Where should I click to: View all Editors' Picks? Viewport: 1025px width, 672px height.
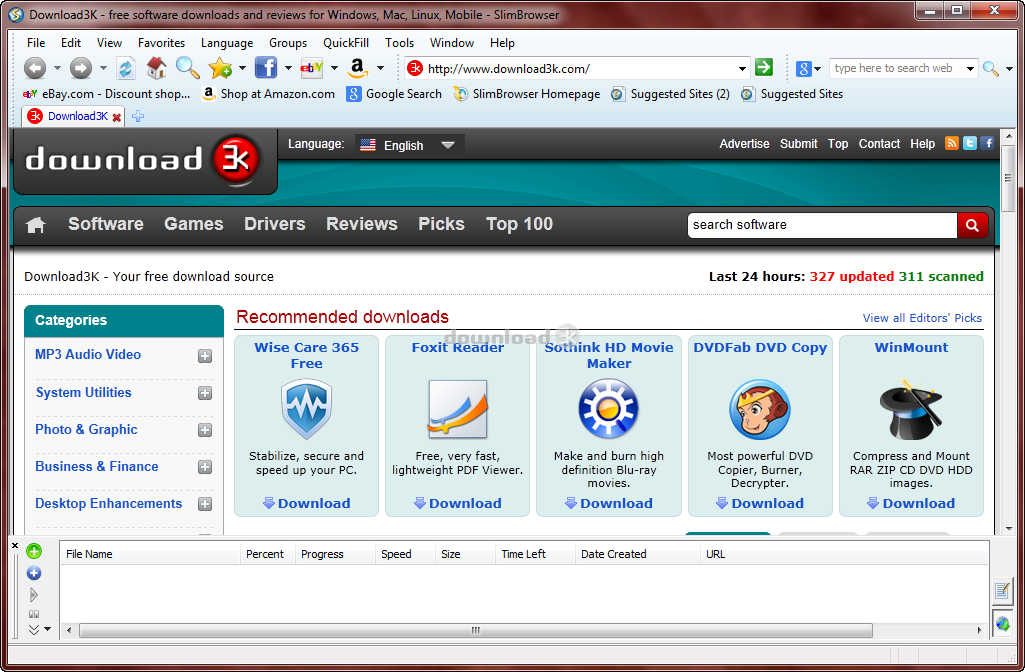923,316
